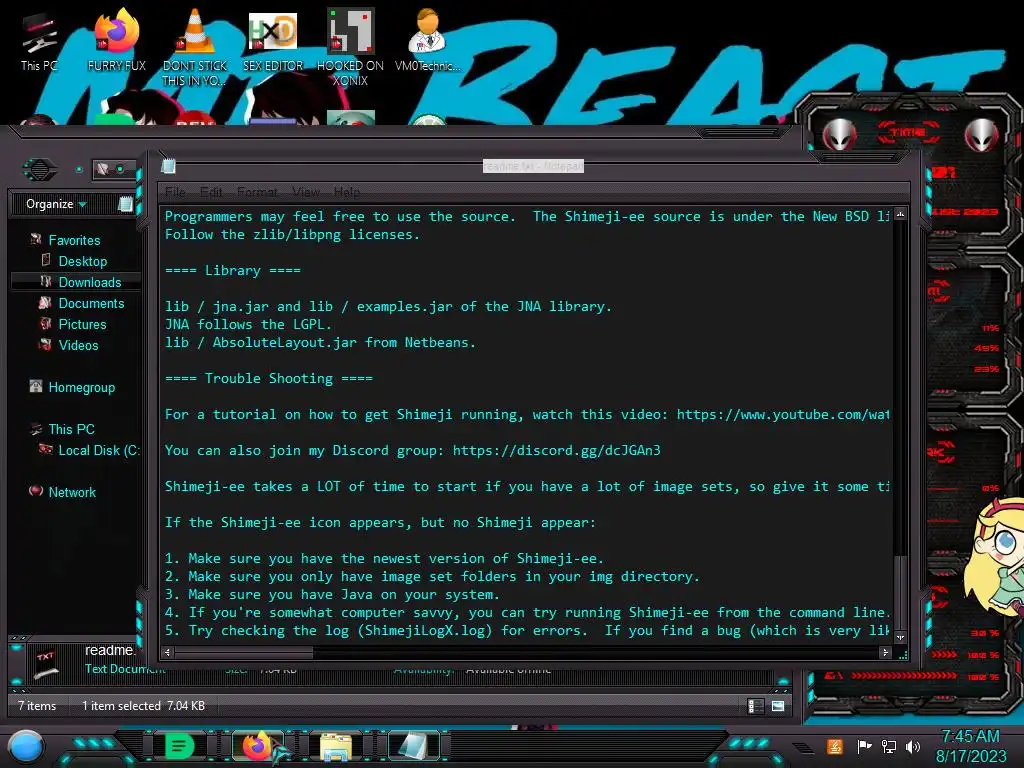Click the Favorites star icon
The width and height of the screenshot is (1024, 768).
click(x=36, y=240)
